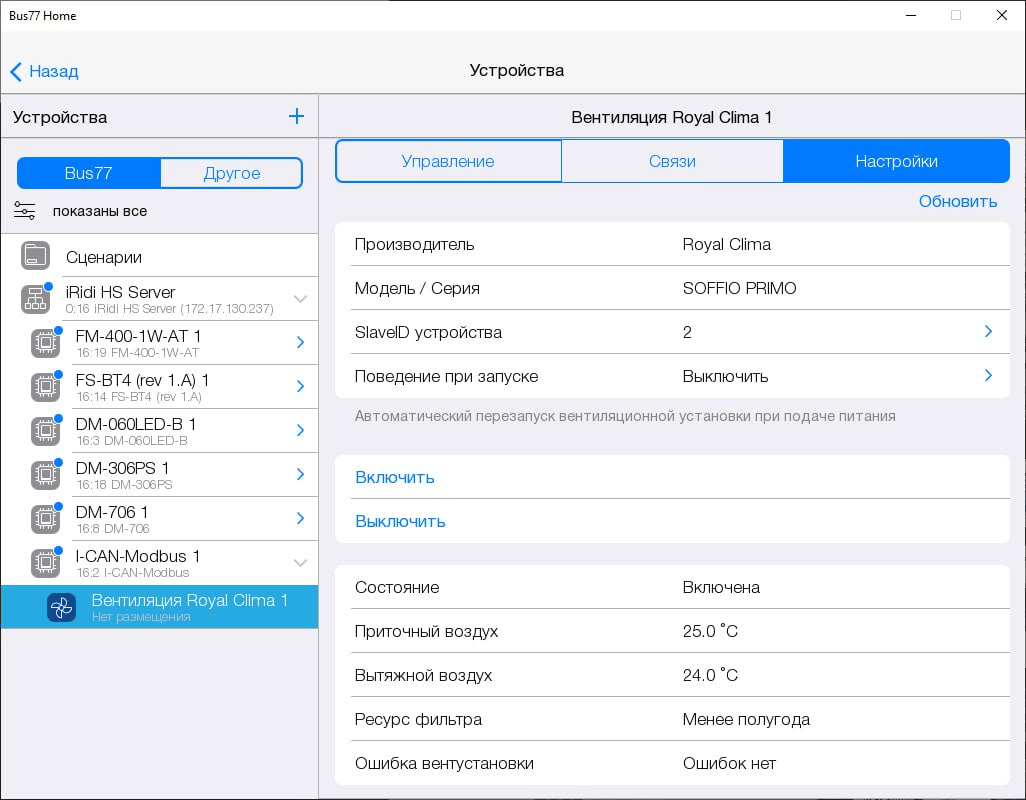Click the Нет размещения subtitle
Viewport: 1026px width, 800px height.
pyautogui.click(x=141, y=617)
